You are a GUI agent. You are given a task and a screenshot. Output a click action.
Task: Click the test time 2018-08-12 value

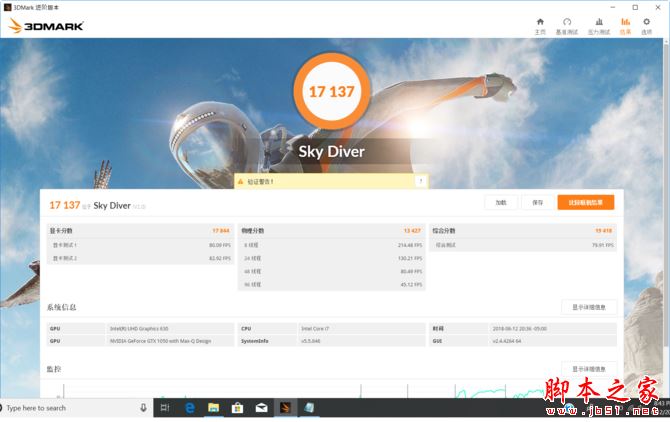520,328
